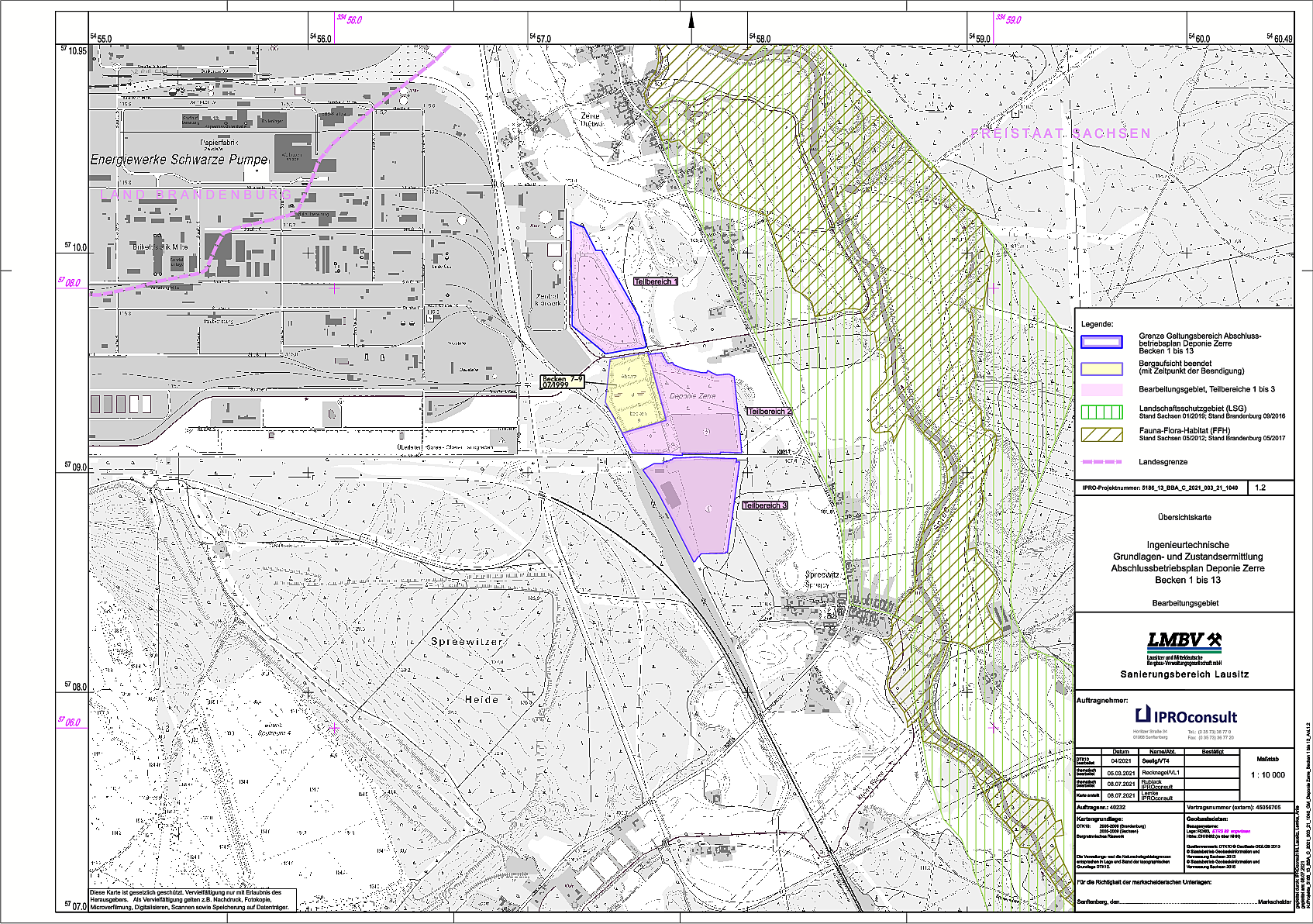Click the LAND BRANDENBURG state label
This screenshot has width=1313, height=924.
pyautogui.click(x=197, y=195)
